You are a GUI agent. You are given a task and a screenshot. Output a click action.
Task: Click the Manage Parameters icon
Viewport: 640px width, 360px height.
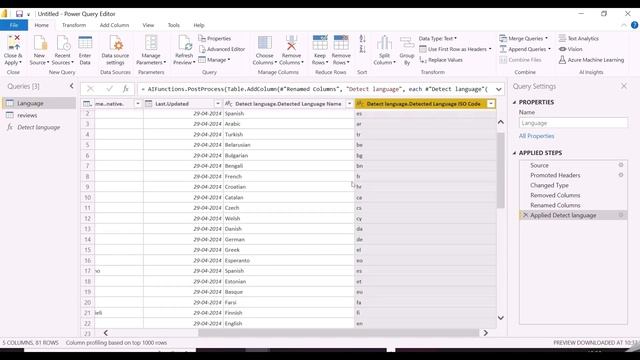(151, 43)
